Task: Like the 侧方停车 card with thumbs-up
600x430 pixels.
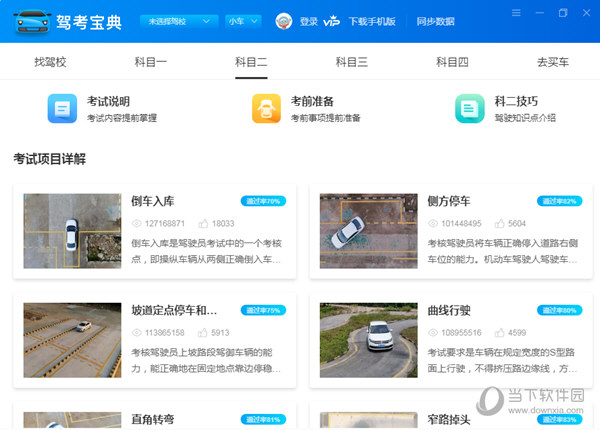Action: (499, 223)
